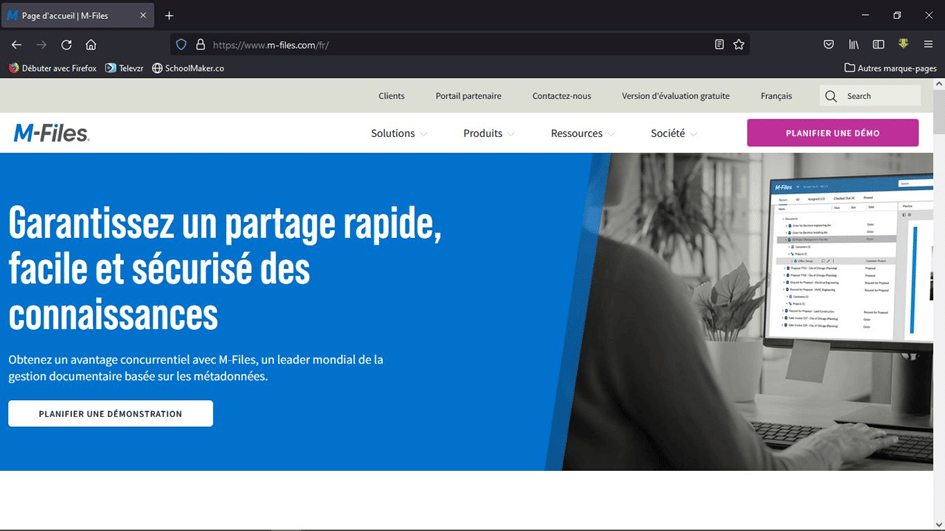
Task: Open the Français language selector
Action: pyautogui.click(x=776, y=96)
